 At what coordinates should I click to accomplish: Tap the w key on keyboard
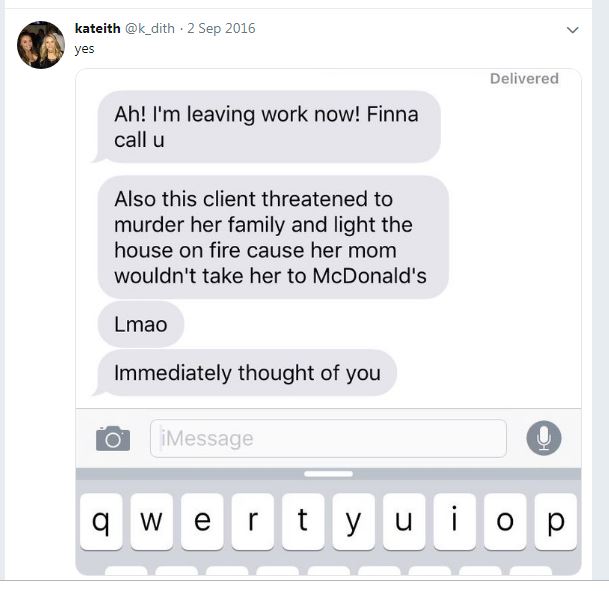(151, 521)
